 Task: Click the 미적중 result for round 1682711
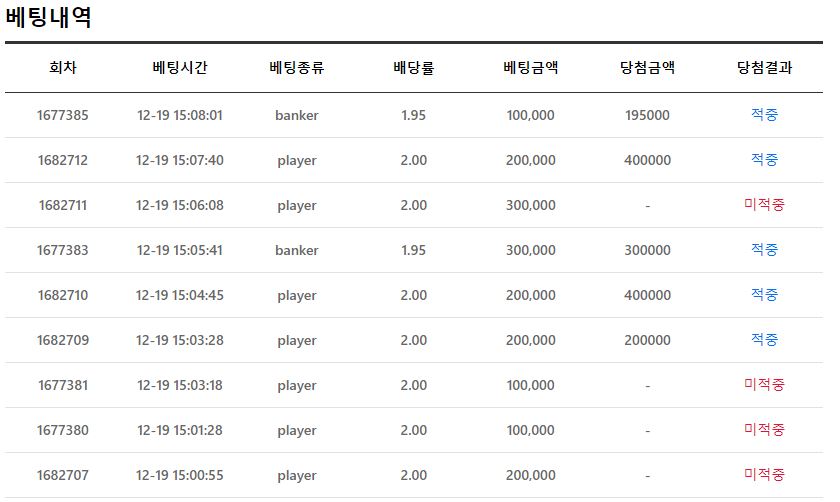764,205
